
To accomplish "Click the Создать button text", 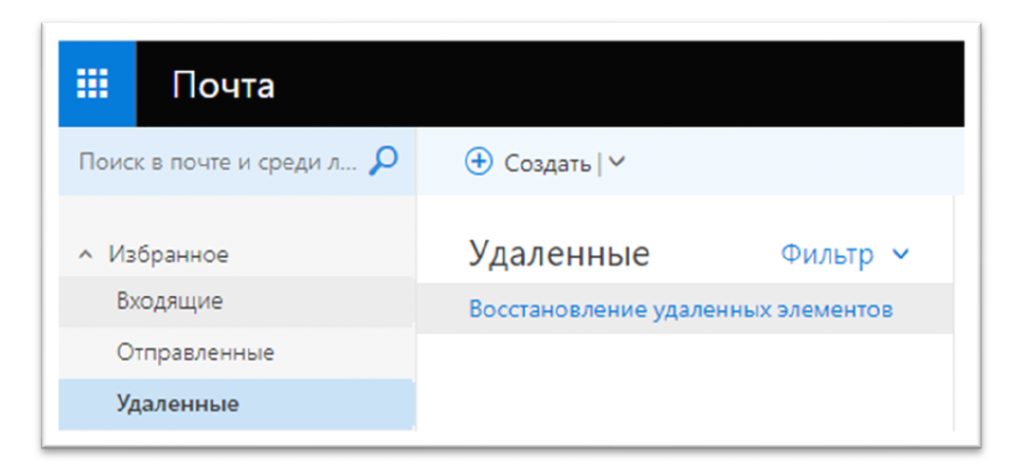I will coord(546,163).
